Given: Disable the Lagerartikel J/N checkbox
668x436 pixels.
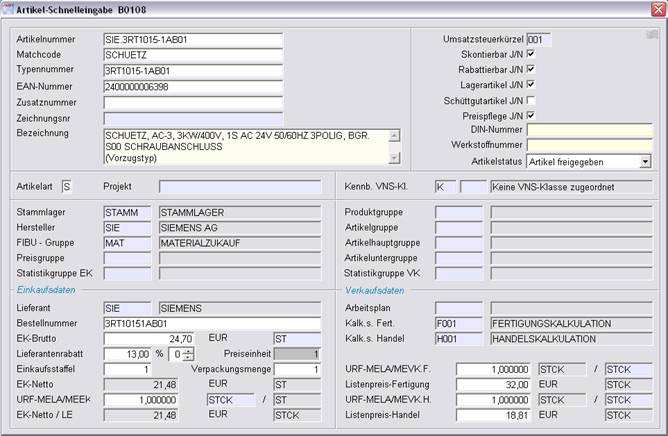Looking at the screenshot, I should tap(531, 85).
